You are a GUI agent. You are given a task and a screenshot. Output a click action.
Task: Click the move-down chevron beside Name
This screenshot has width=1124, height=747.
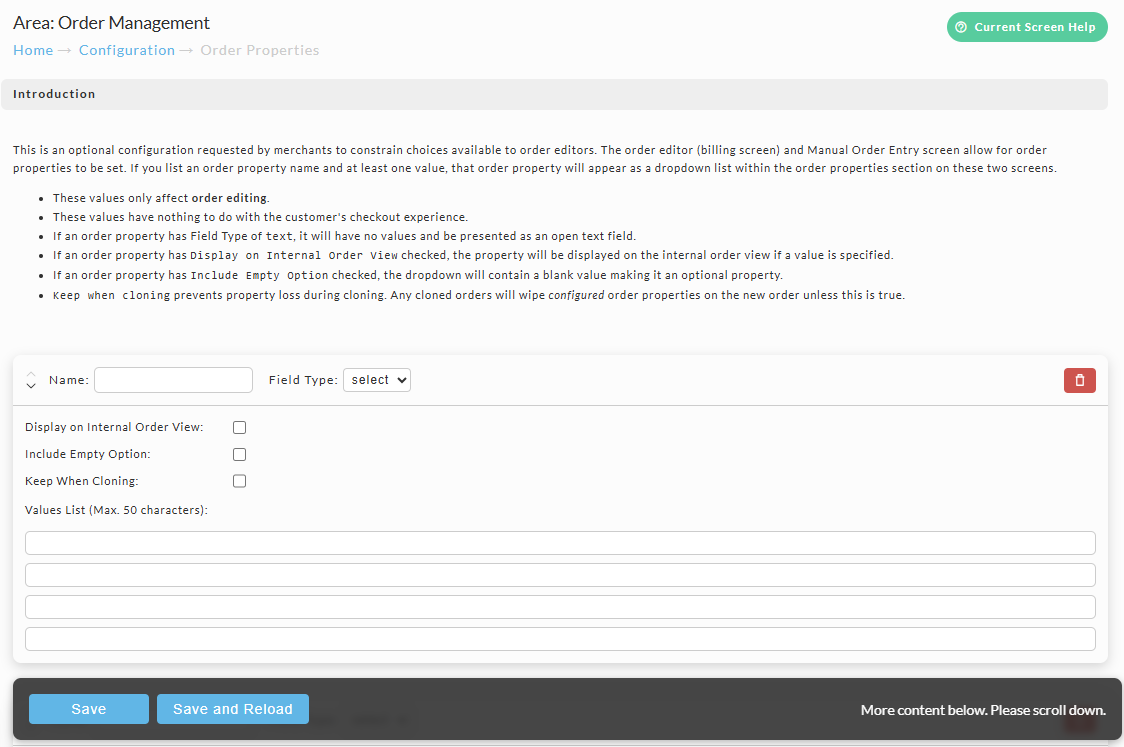click(31, 386)
